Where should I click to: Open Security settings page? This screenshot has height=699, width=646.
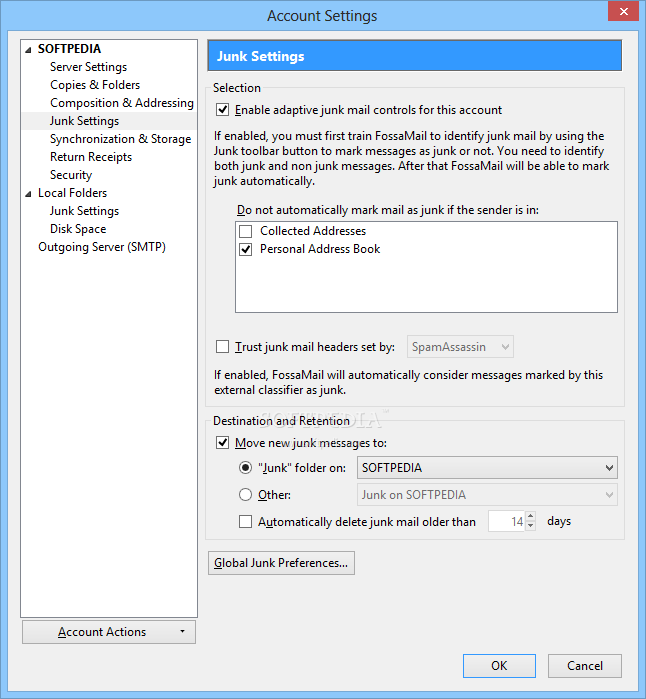coord(71,175)
